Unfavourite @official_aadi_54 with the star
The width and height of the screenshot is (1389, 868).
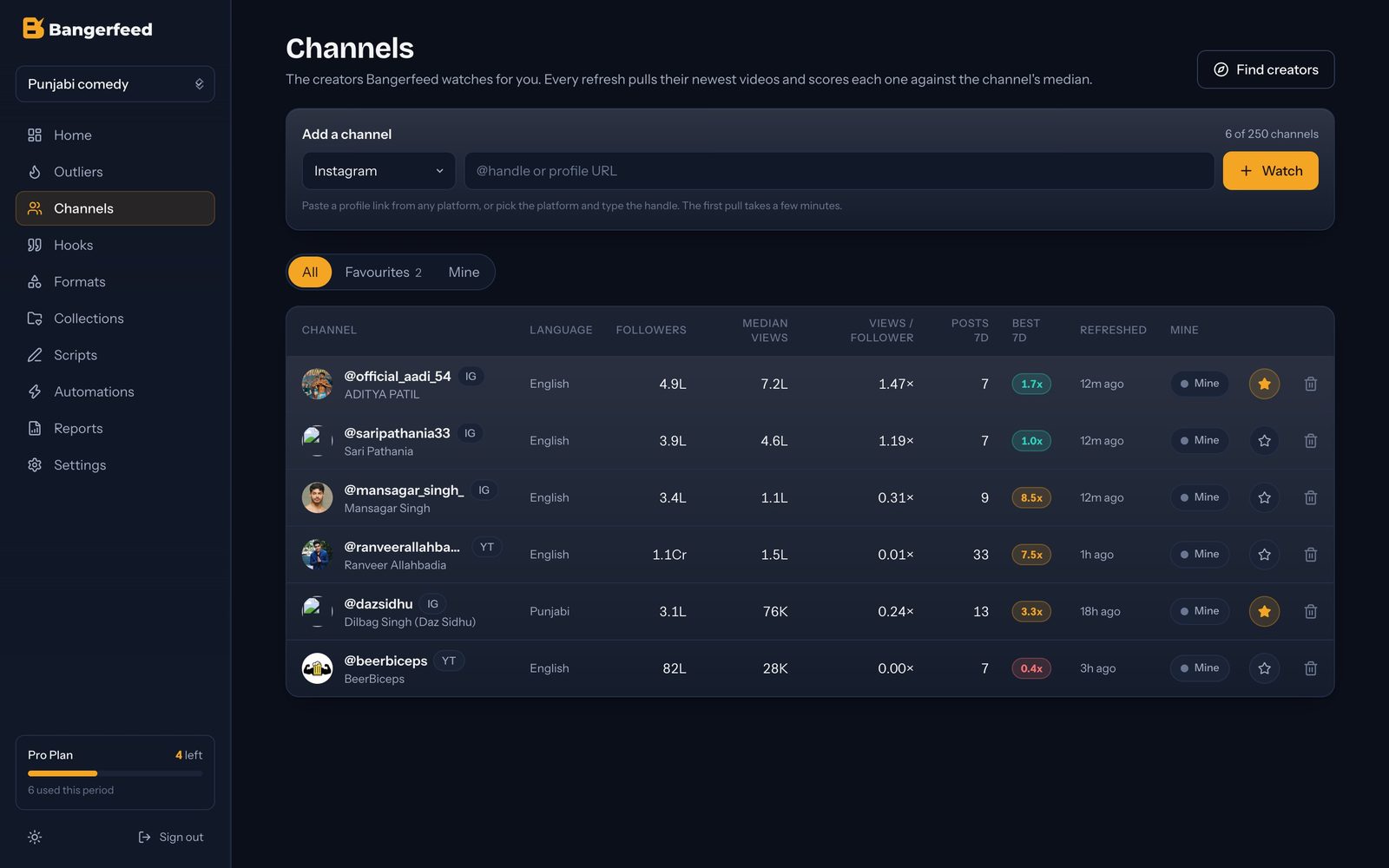[x=1264, y=384]
